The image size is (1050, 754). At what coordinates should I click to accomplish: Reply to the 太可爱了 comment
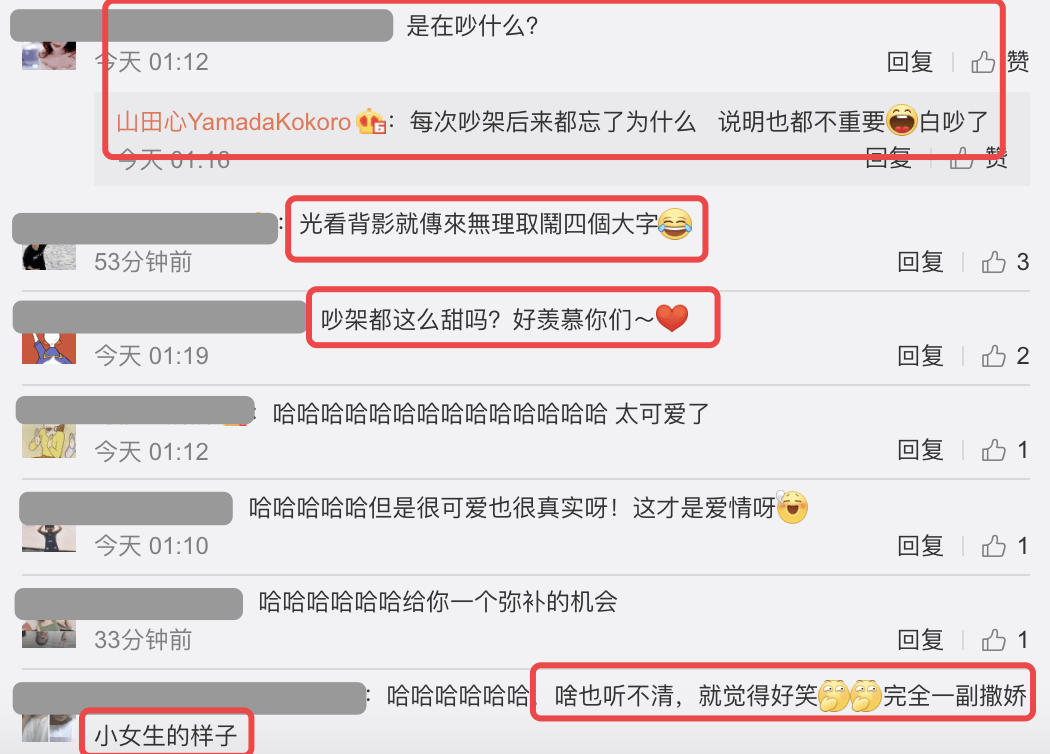pyautogui.click(x=920, y=450)
